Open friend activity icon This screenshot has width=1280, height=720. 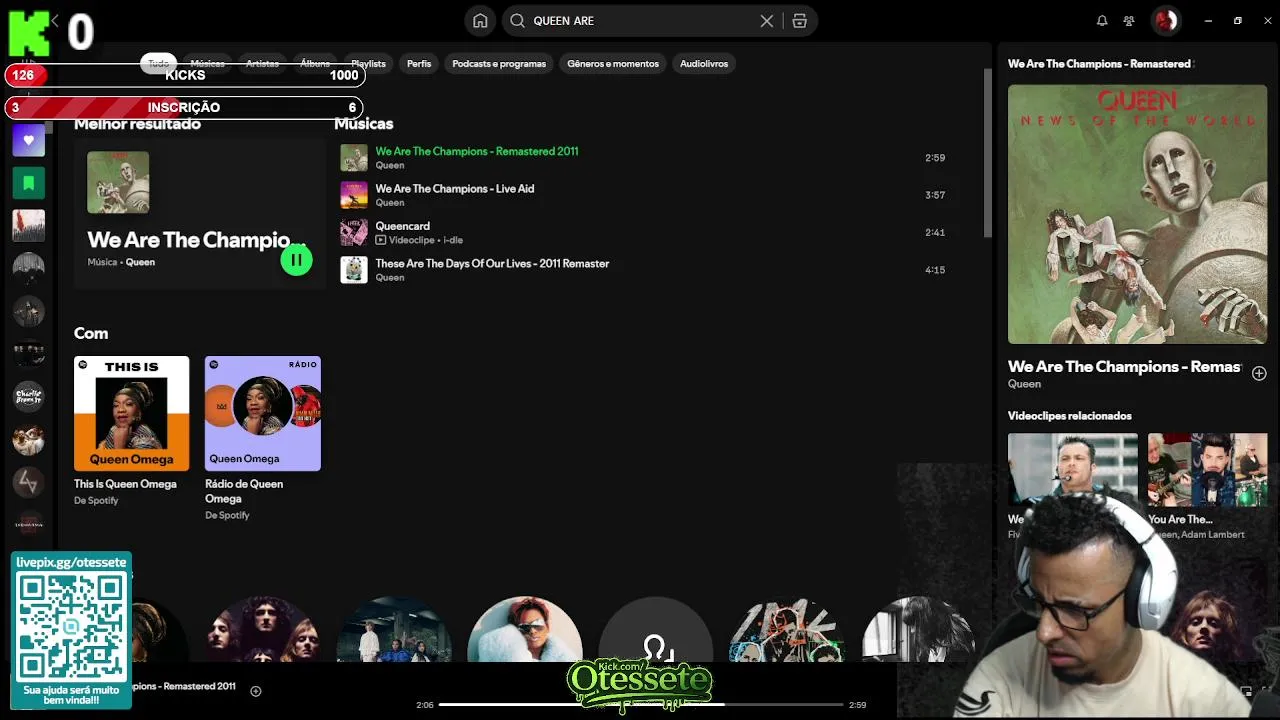(x=1129, y=21)
